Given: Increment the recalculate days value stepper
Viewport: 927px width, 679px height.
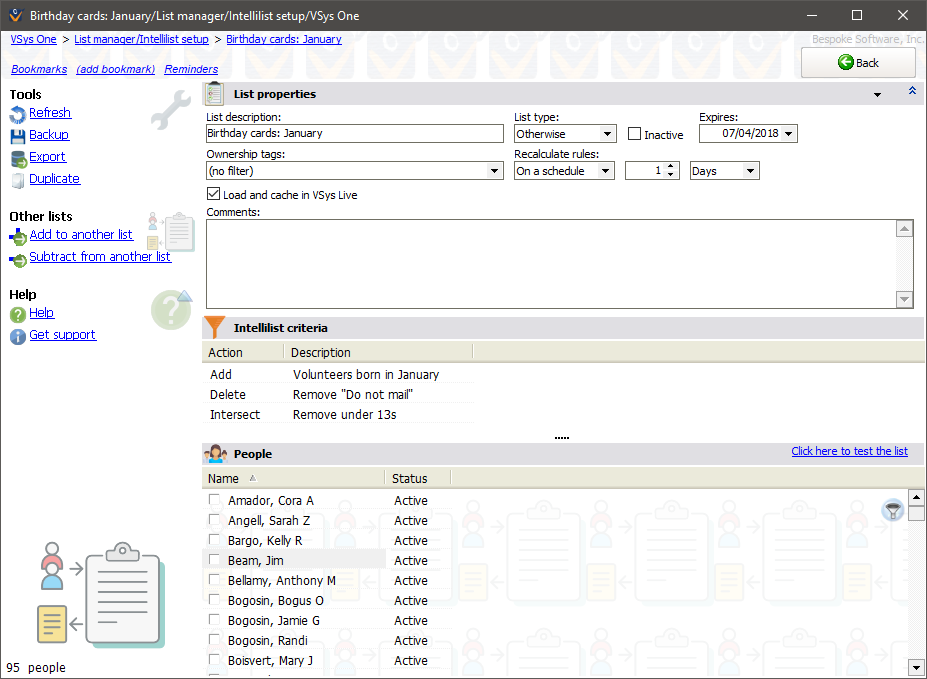Looking at the screenshot, I should [669, 166].
